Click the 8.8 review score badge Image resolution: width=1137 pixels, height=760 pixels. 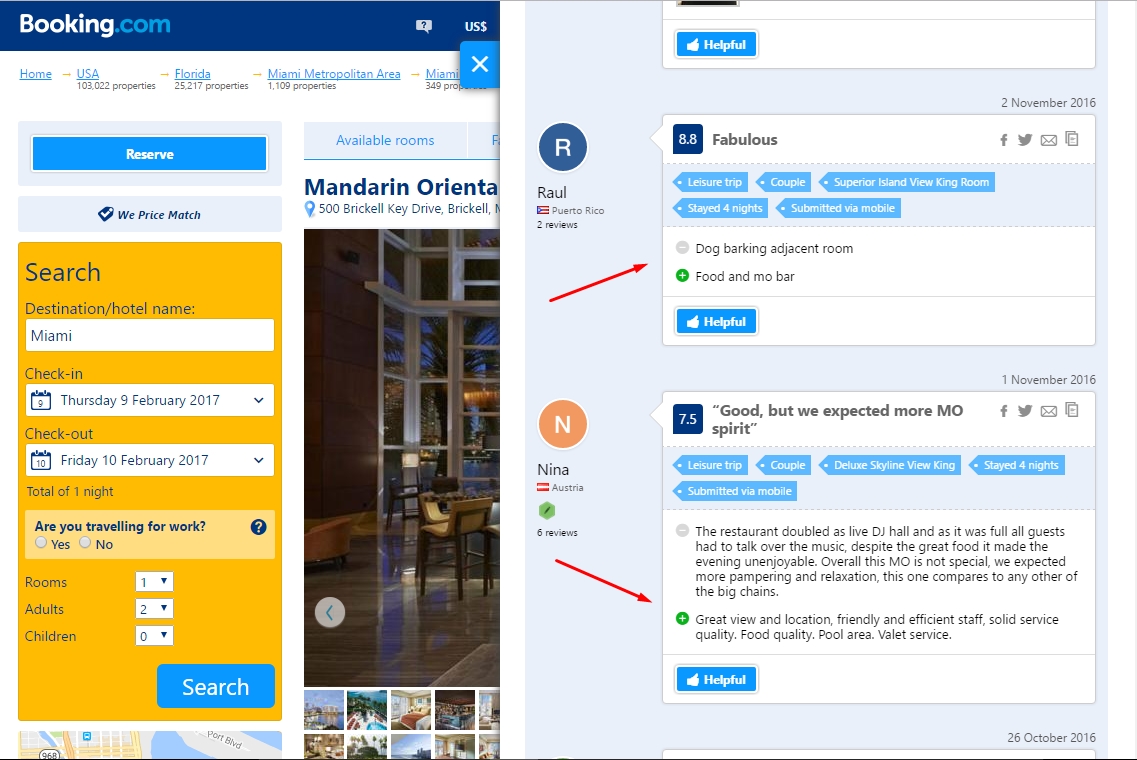coord(687,139)
